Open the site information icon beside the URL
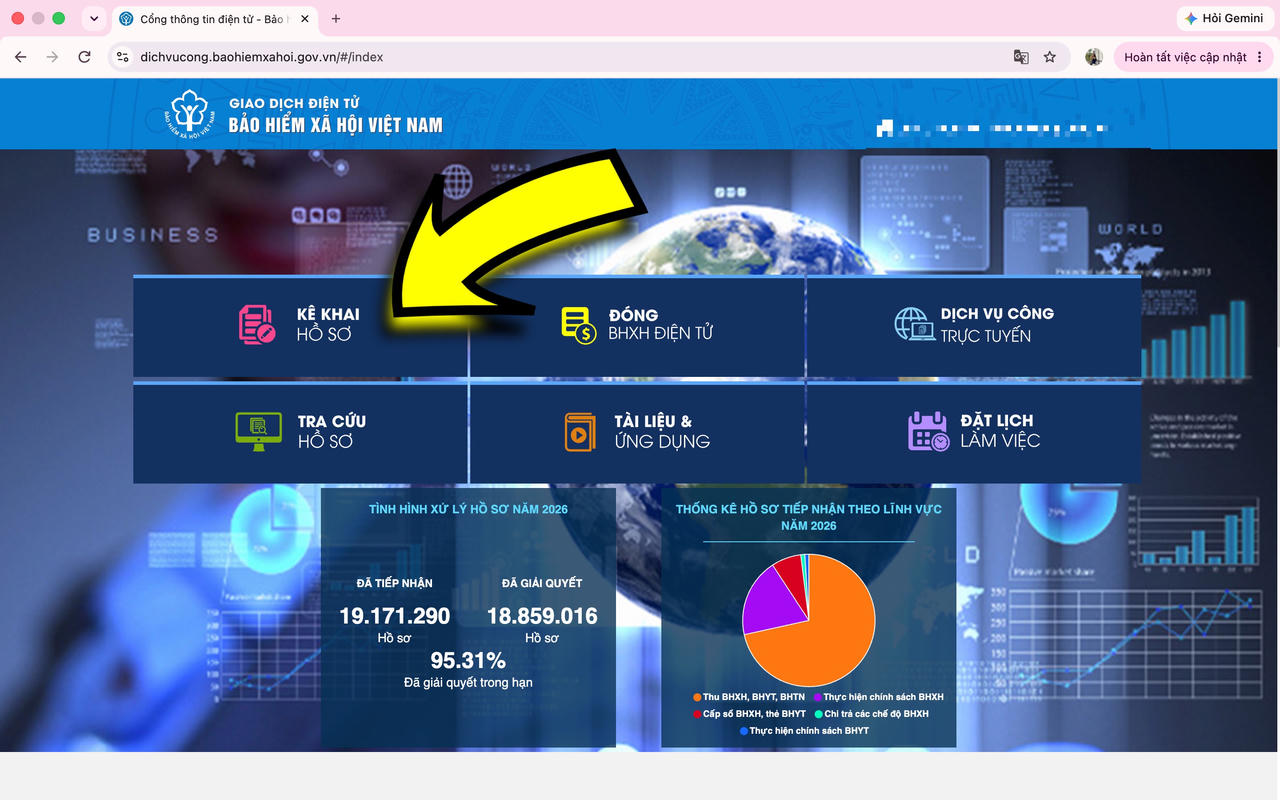The height and width of the screenshot is (800, 1280). pyautogui.click(x=123, y=57)
